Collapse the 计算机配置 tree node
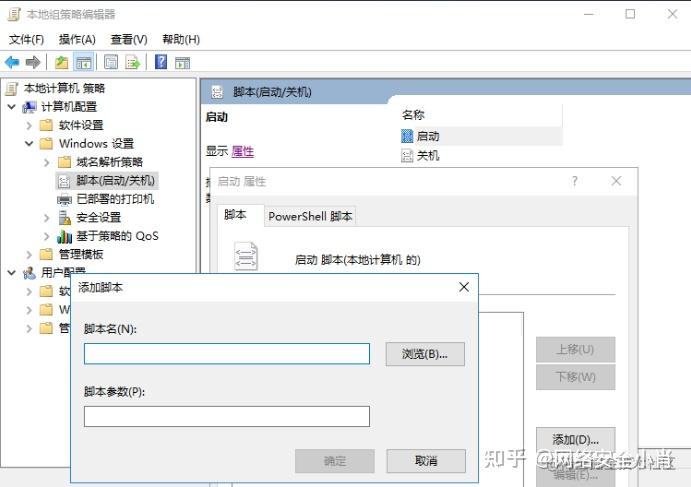The image size is (691, 487). coord(12,107)
